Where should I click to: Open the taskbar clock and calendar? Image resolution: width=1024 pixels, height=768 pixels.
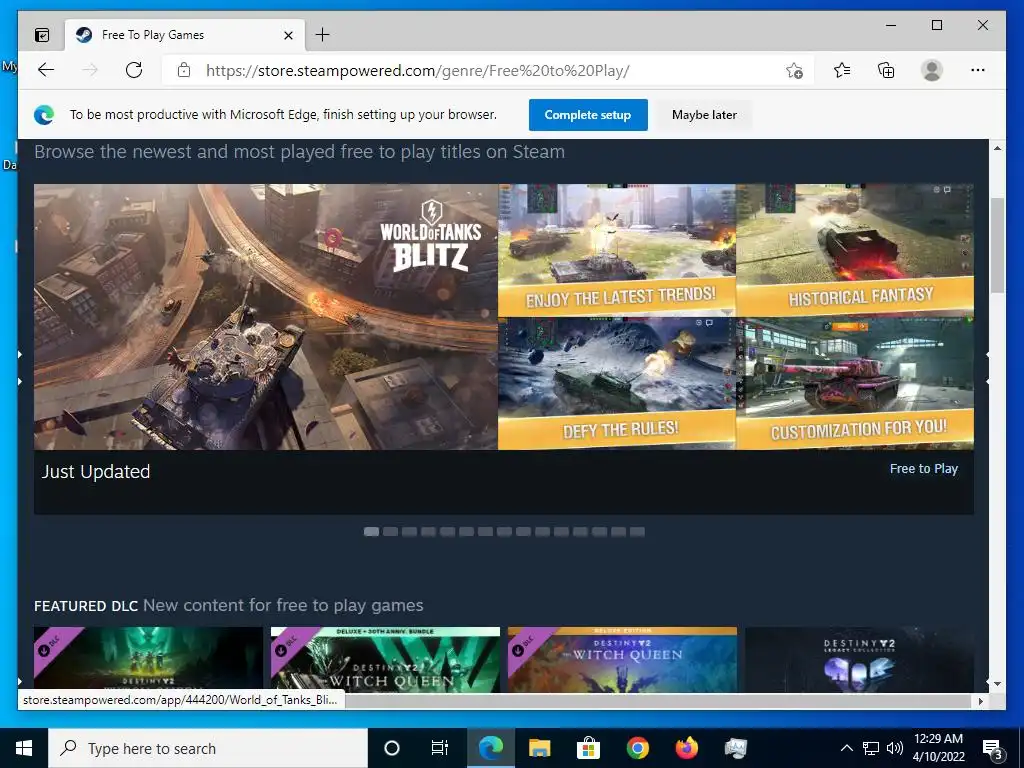click(938, 748)
